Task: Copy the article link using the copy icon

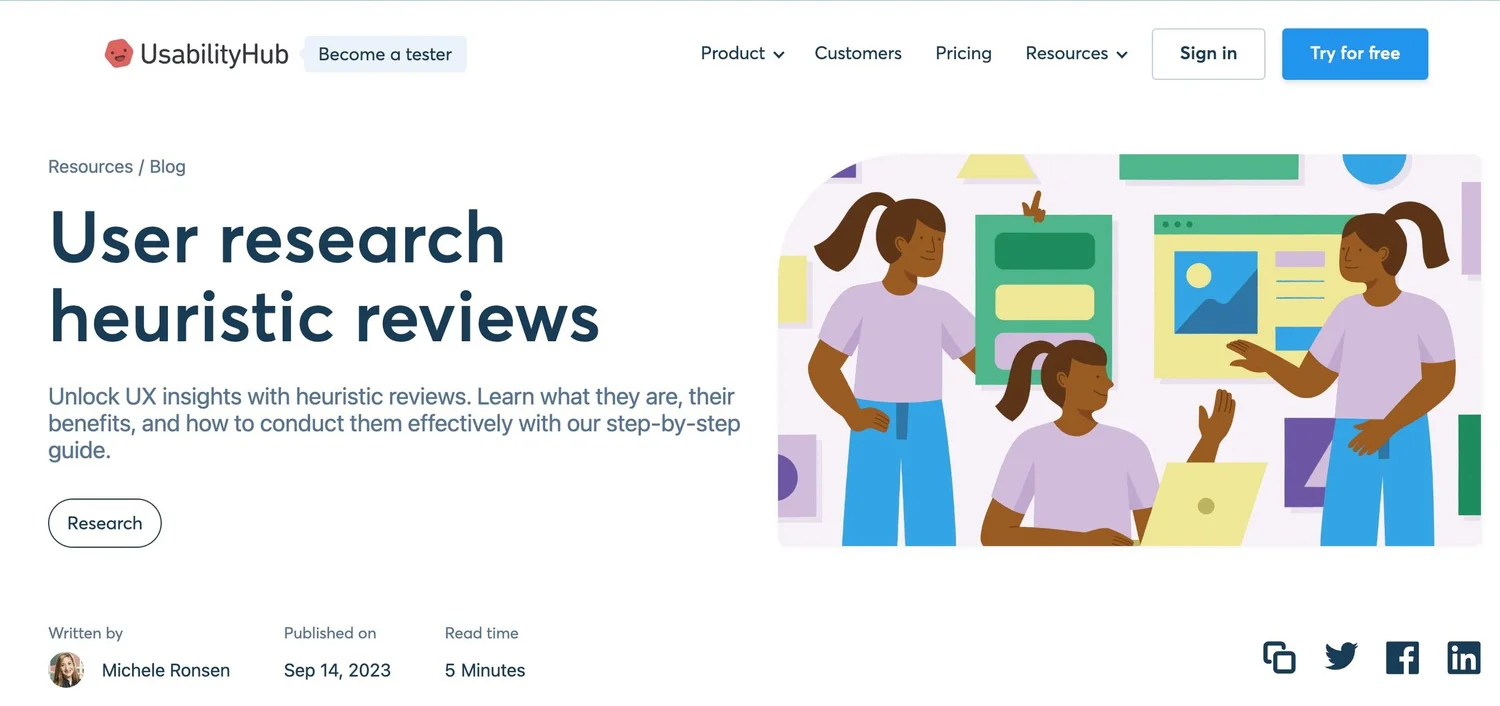Action: pyautogui.click(x=1278, y=657)
